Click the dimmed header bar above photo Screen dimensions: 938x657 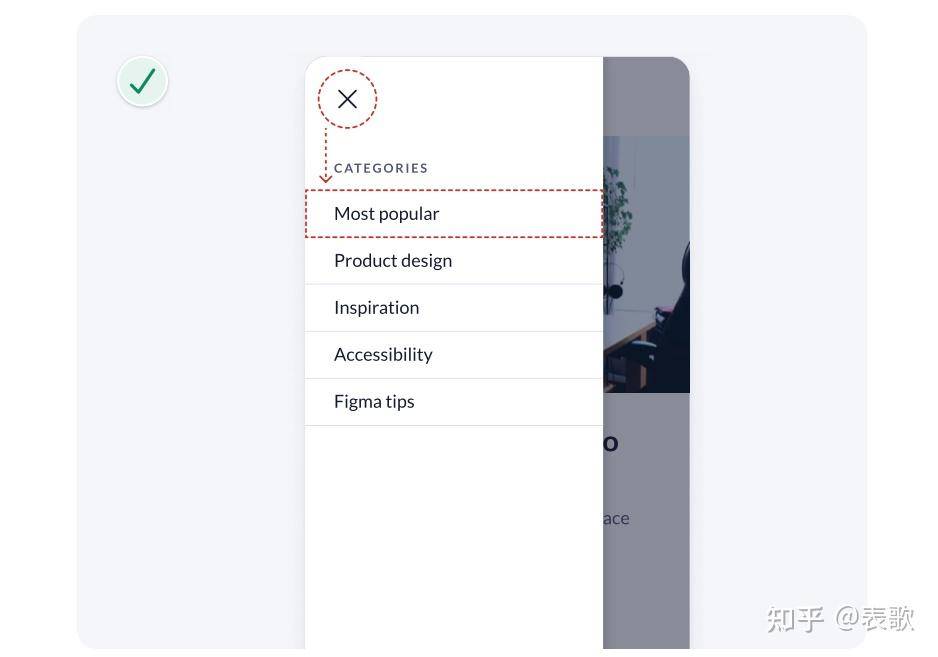tap(646, 97)
